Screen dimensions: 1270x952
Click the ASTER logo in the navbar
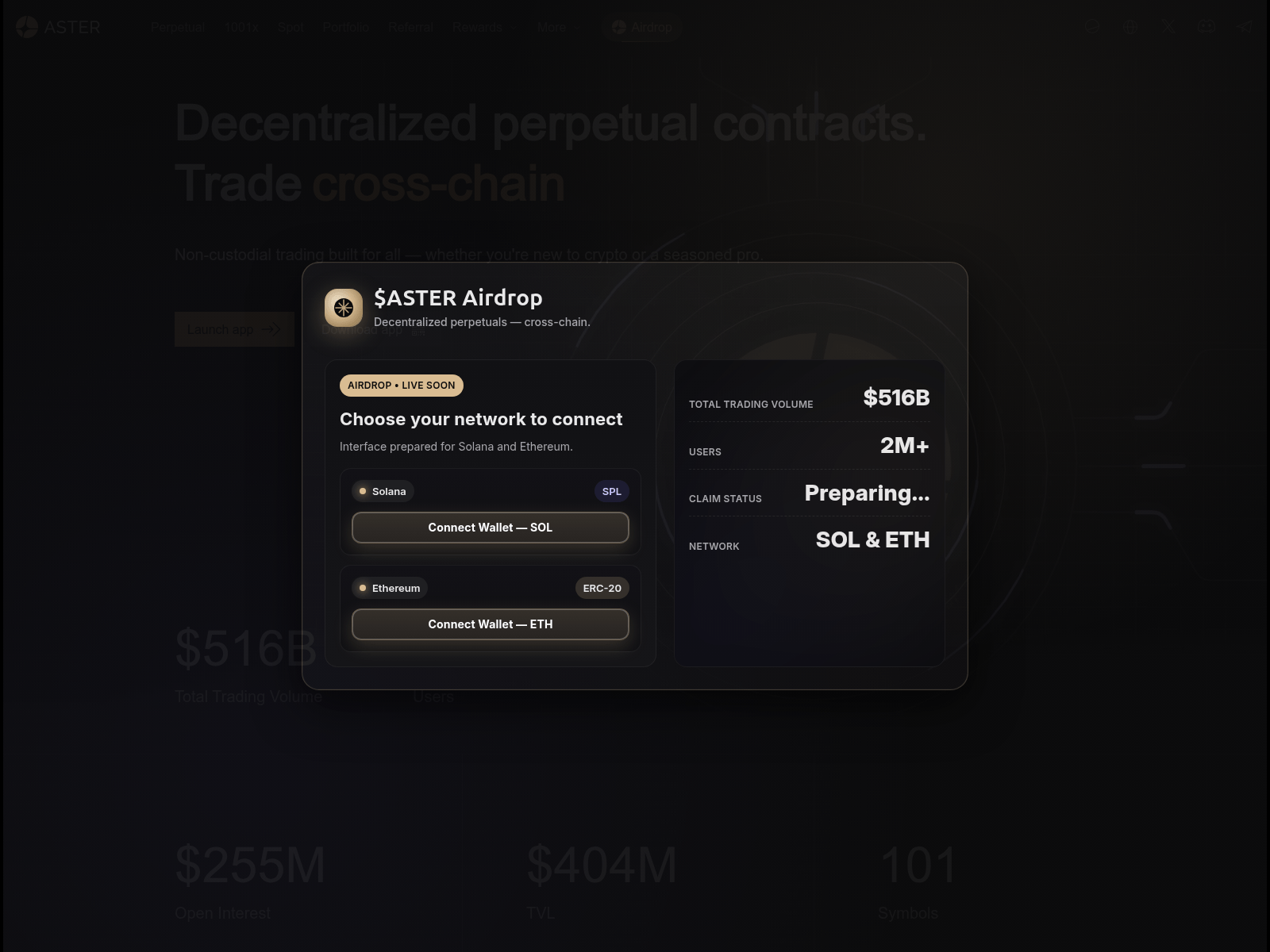(60, 27)
